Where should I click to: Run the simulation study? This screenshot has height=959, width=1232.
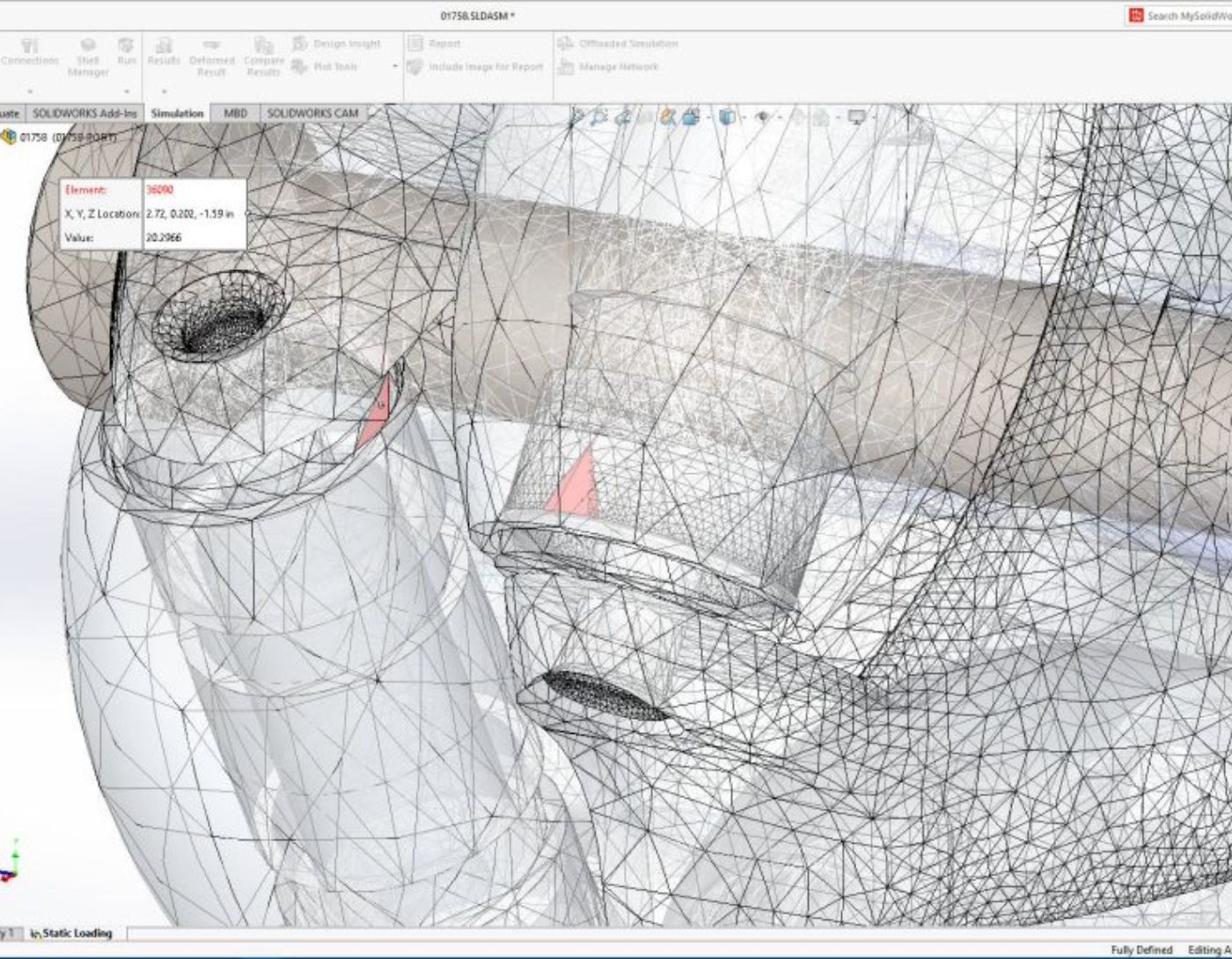(127, 52)
